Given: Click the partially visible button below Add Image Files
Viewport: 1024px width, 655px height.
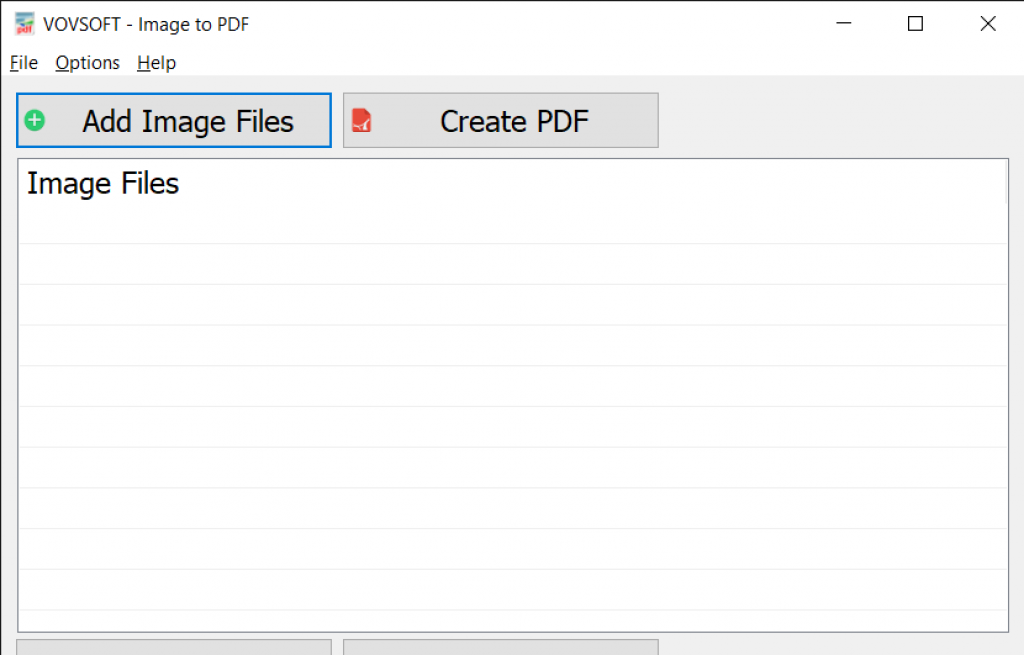Looking at the screenshot, I should tap(174, 647).
